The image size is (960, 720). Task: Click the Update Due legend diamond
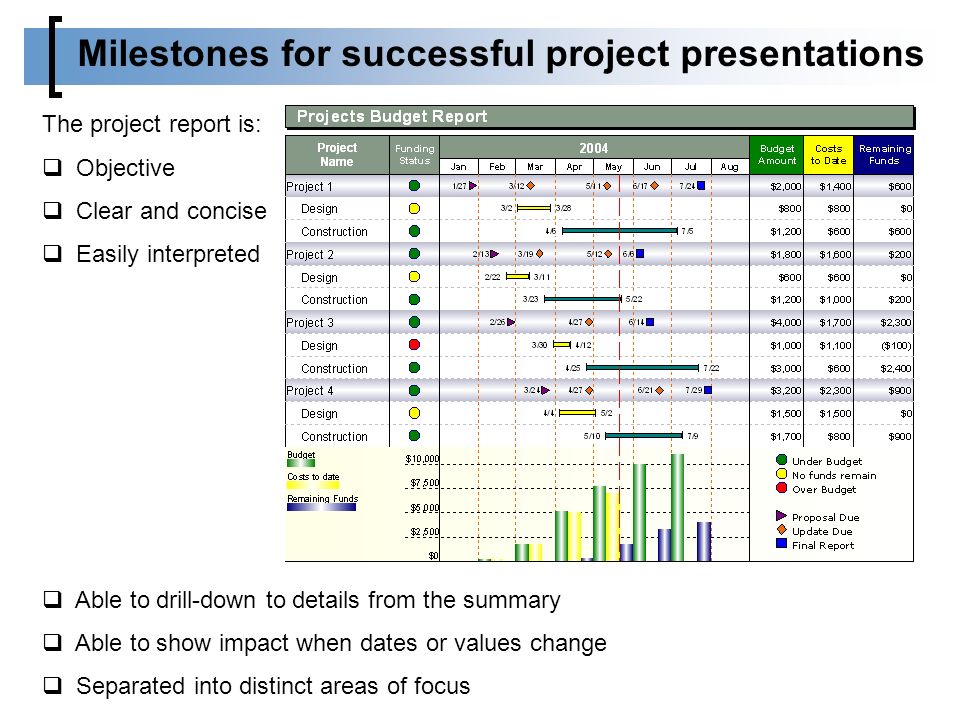782,530
